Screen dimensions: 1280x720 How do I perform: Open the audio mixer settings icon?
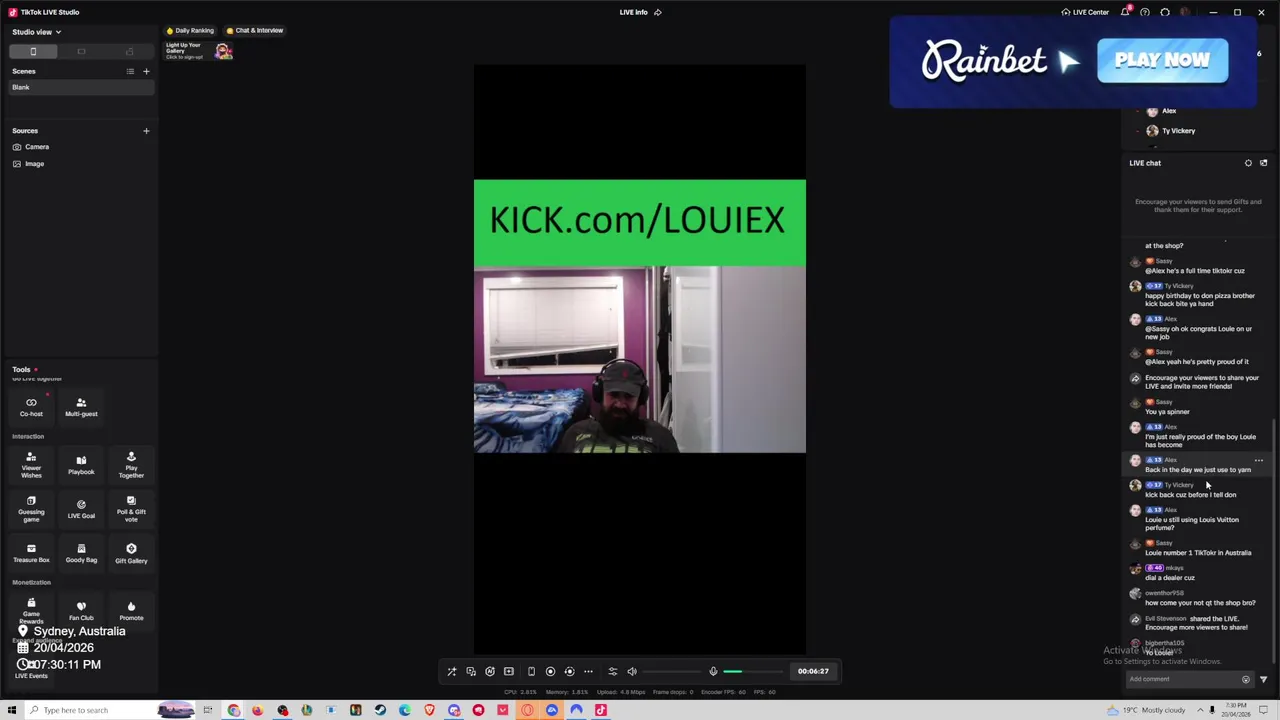coord(613,671)
